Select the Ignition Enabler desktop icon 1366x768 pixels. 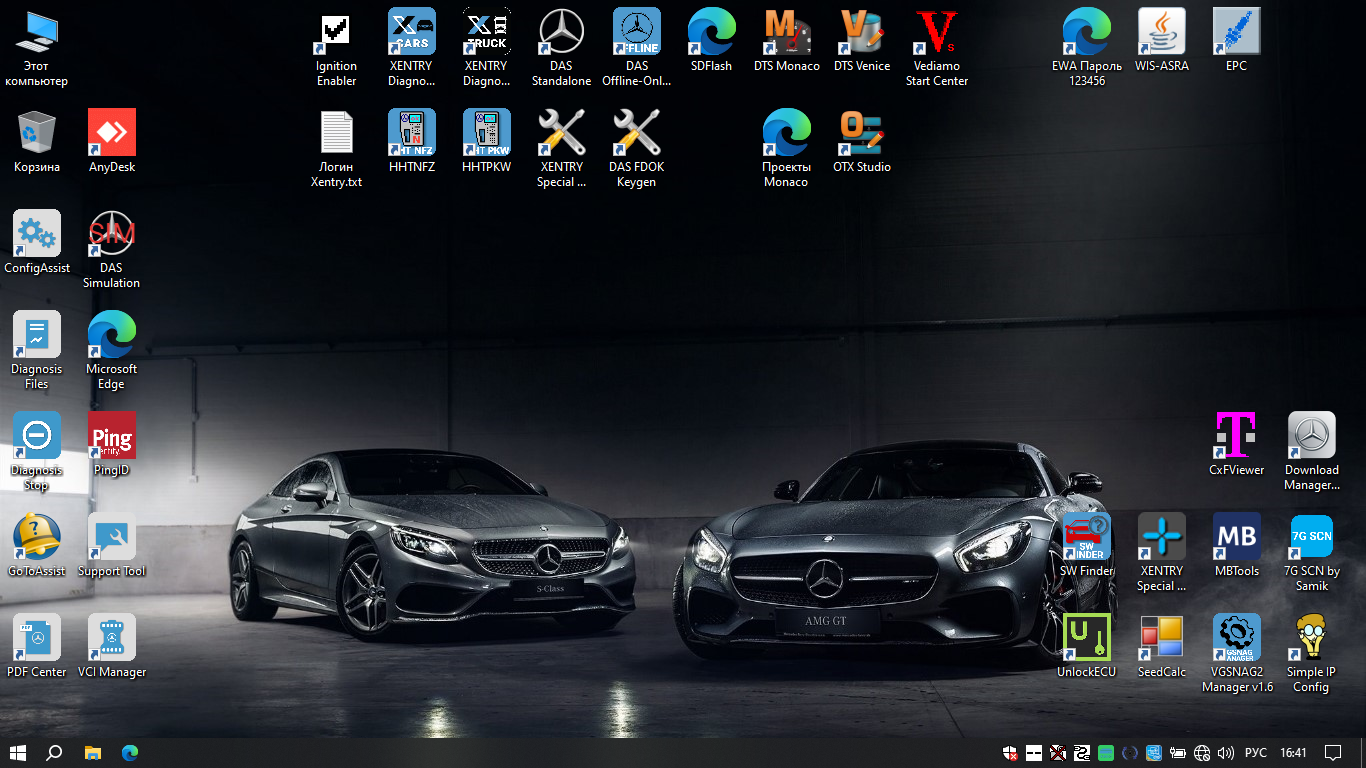click(x=336, y=33)
